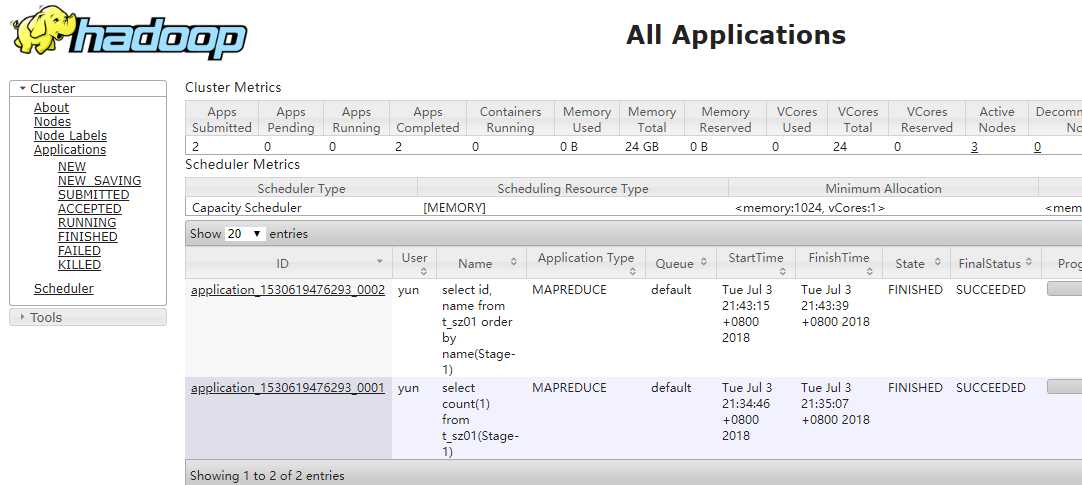Sort table by Name column
The width and height of the screenshot is (1082, 485).
coord(481,263)
